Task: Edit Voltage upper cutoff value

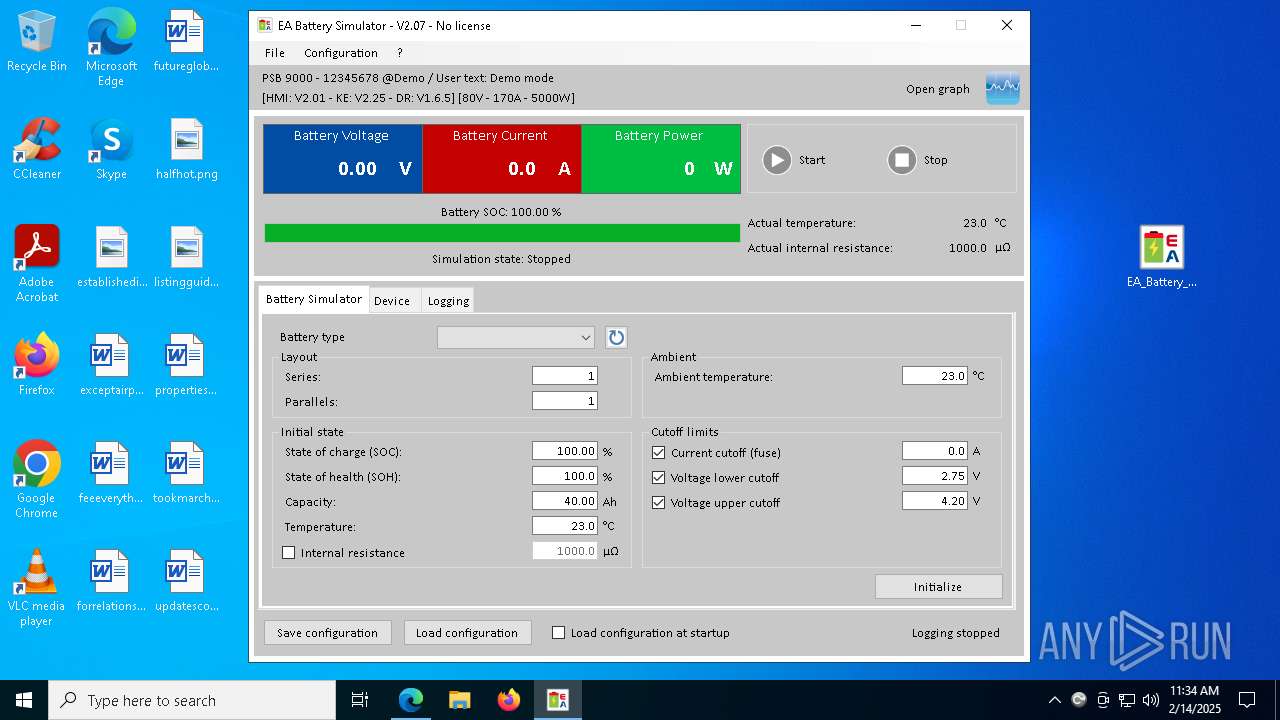Action: point(935,501)
